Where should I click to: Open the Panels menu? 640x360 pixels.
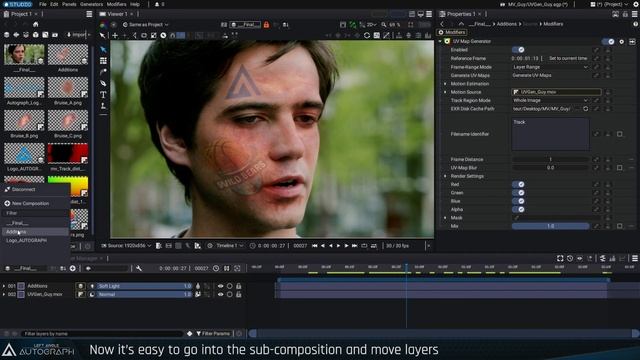[x=69, y=4]
